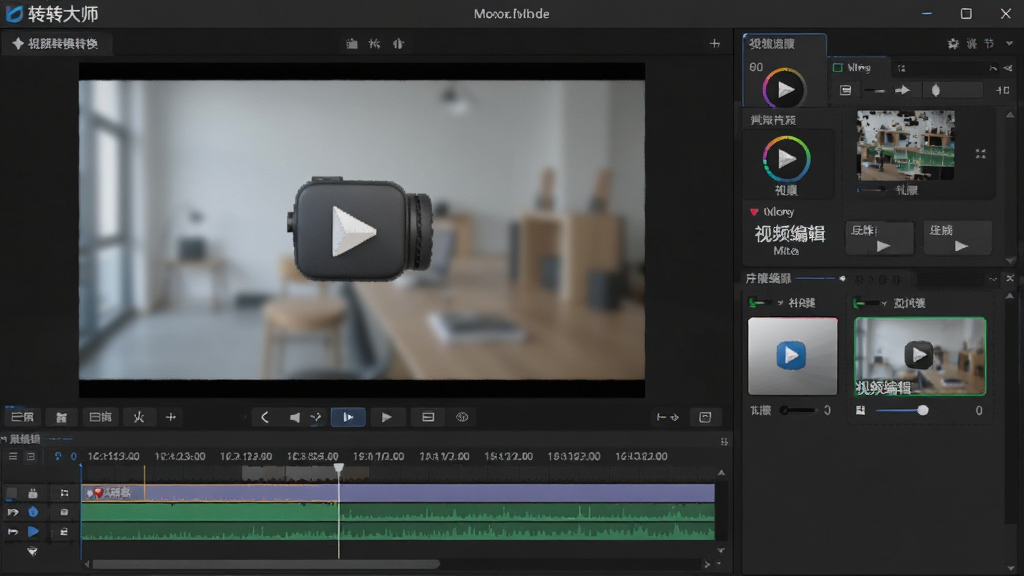Click the rectangular frame icon in the playback bar
The width and height of the screenshot is (1024, 576).
[x=428, y=417]
